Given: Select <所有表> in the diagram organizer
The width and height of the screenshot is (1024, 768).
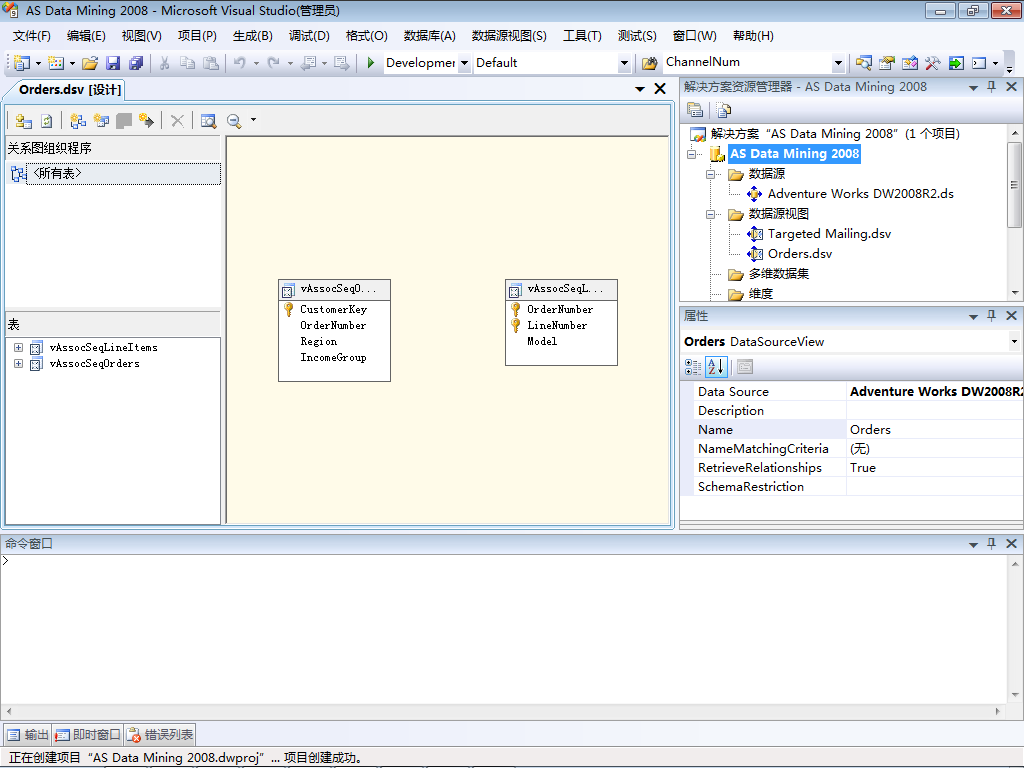Looking at the screenshot, I should pos(123,174).
